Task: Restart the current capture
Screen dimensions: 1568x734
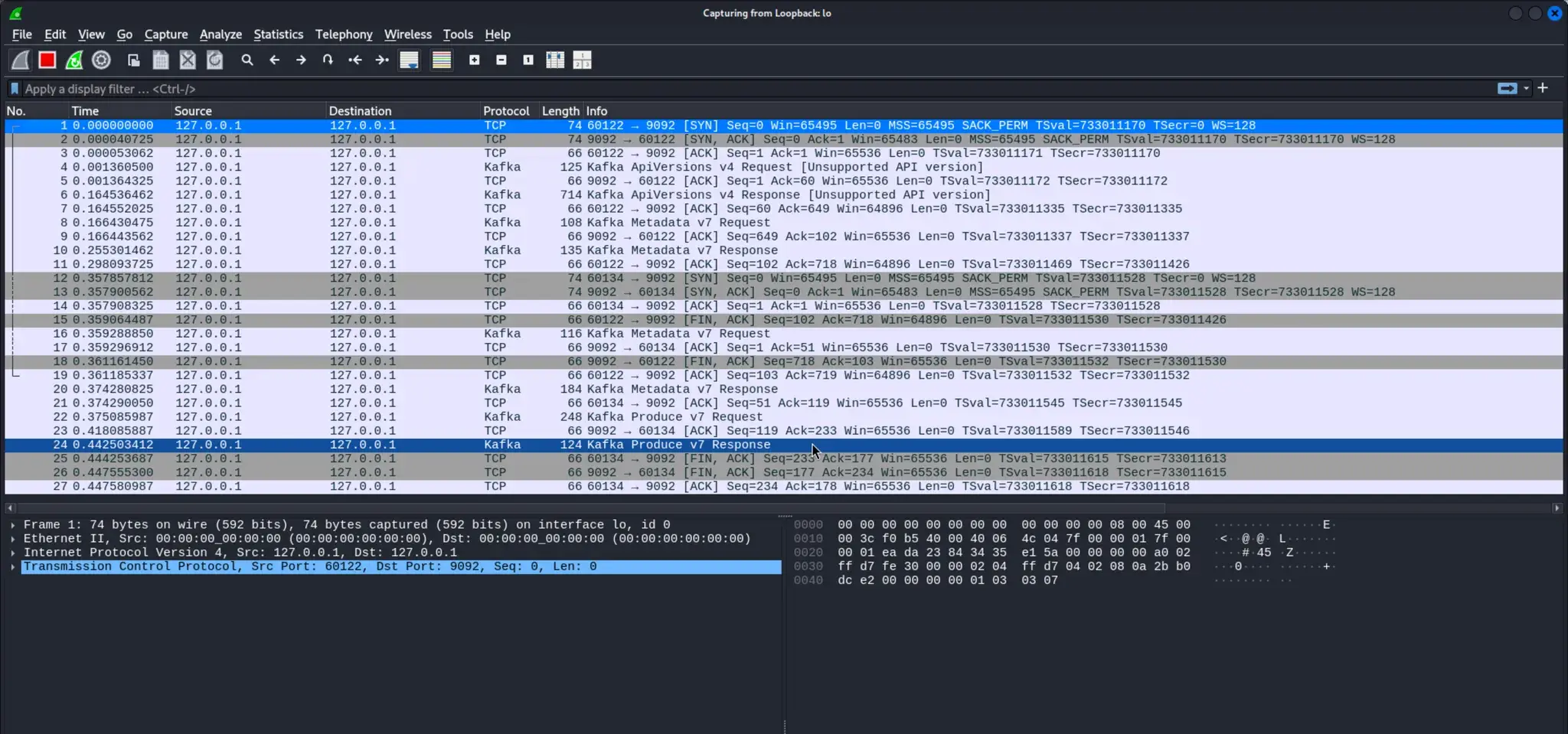Action: [74, 60]
